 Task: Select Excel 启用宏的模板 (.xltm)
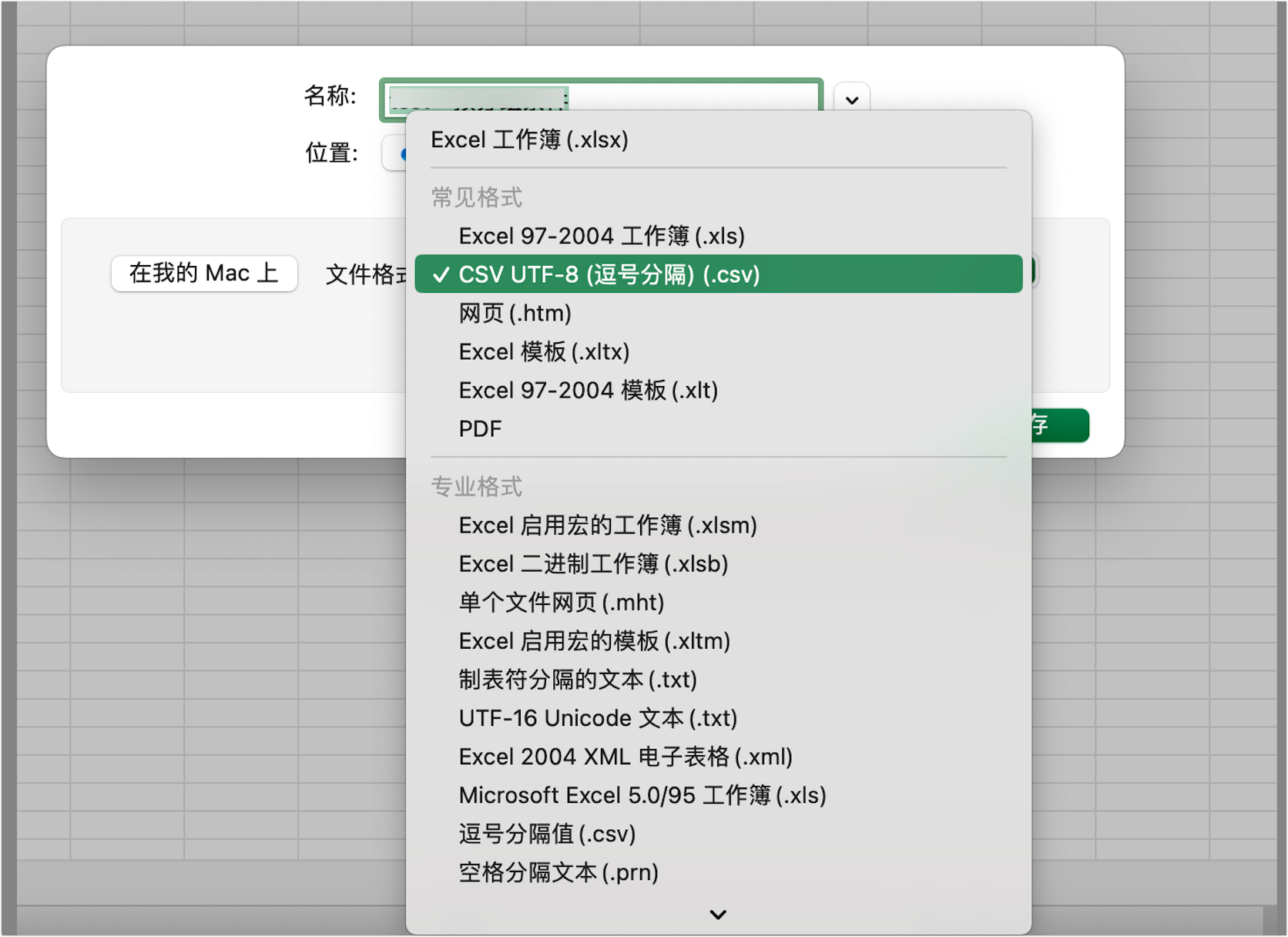[x=594, y=641]
